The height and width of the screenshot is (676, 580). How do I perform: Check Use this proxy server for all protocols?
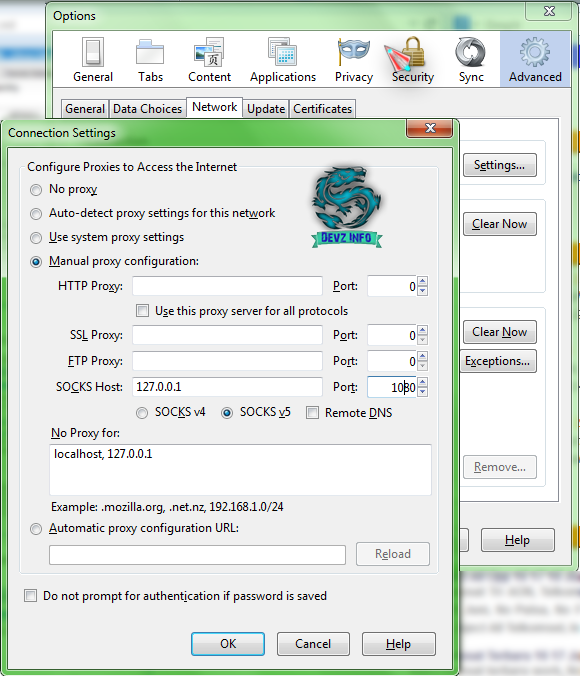tap(142, 310)
